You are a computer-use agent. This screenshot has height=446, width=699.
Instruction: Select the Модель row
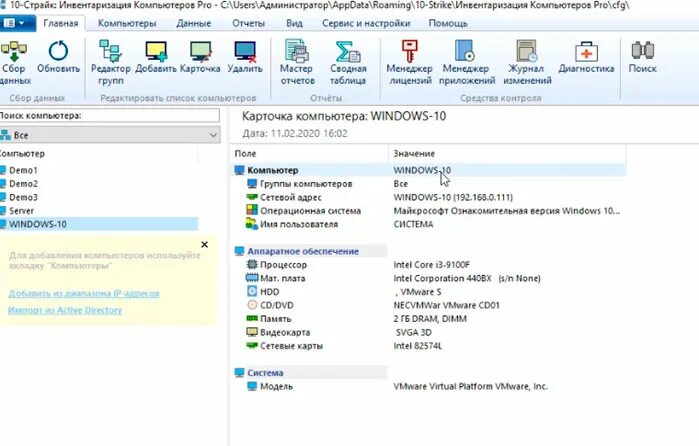[x=430, y=386]
